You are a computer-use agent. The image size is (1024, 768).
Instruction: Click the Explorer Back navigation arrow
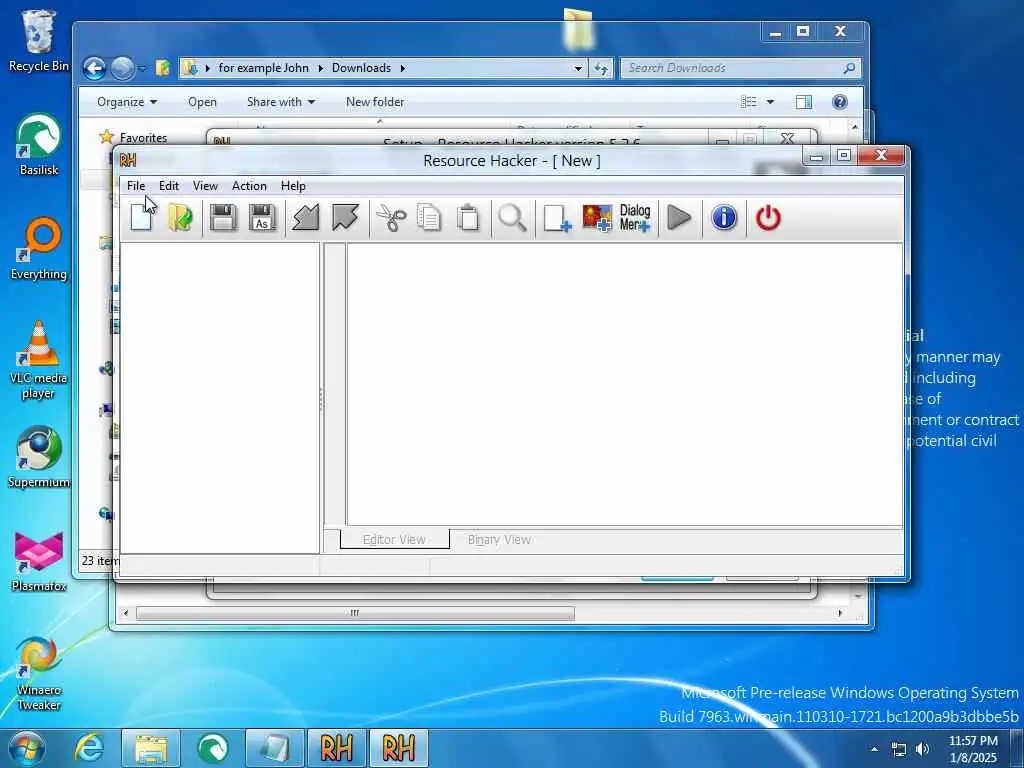pos(94,68)
